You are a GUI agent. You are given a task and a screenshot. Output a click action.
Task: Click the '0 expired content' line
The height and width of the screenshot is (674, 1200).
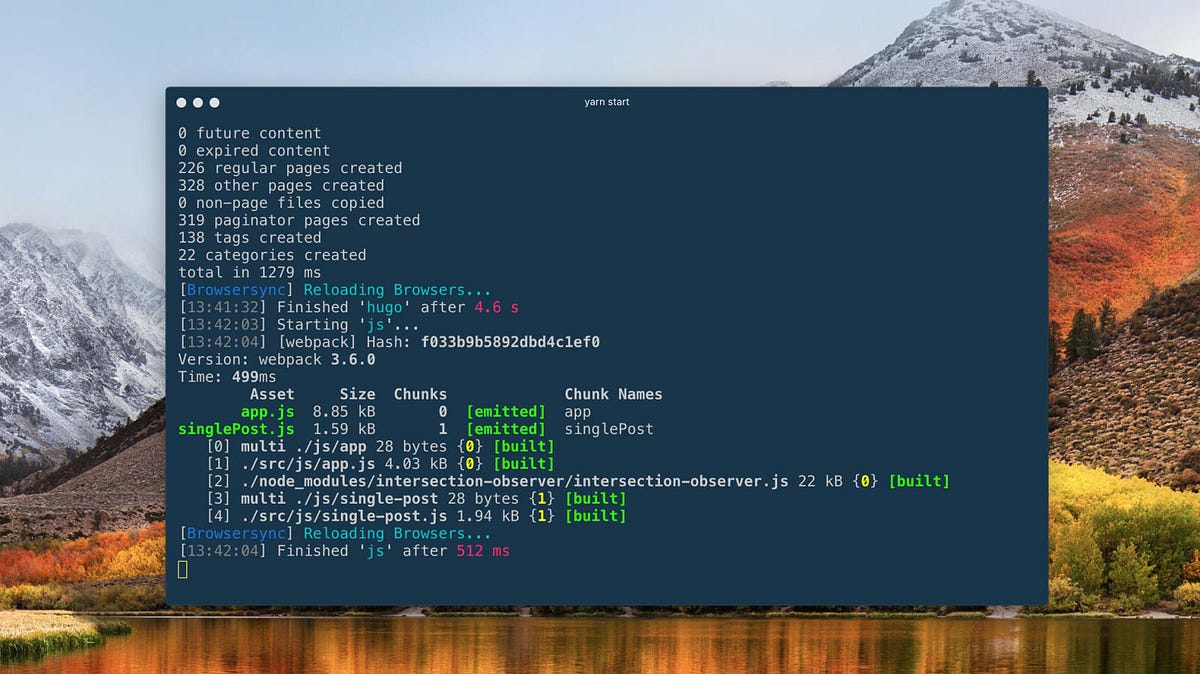pyautogui.click(x=254, y=151)
